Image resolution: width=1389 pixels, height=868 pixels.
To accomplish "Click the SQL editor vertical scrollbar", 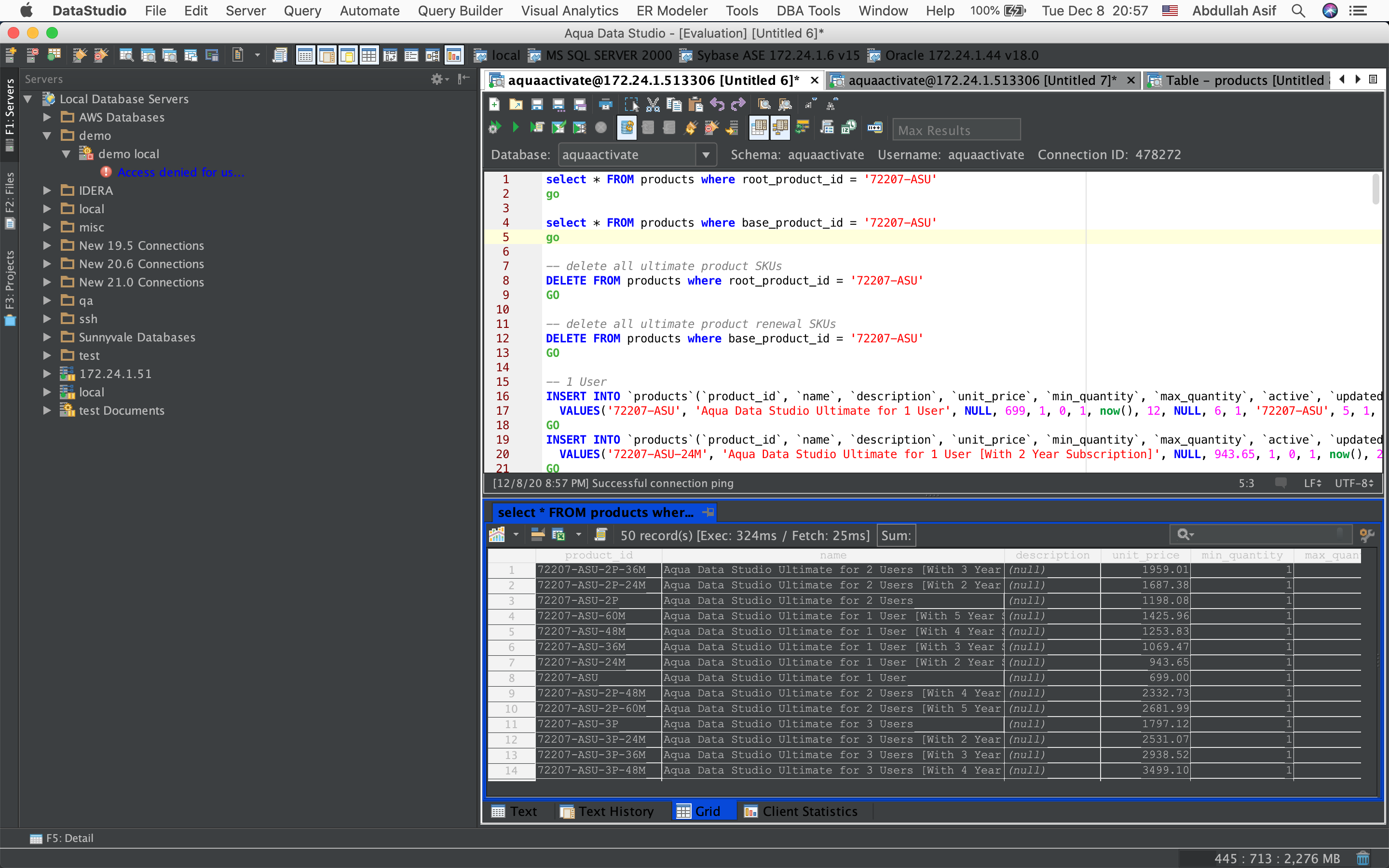I will point(1375,190).
